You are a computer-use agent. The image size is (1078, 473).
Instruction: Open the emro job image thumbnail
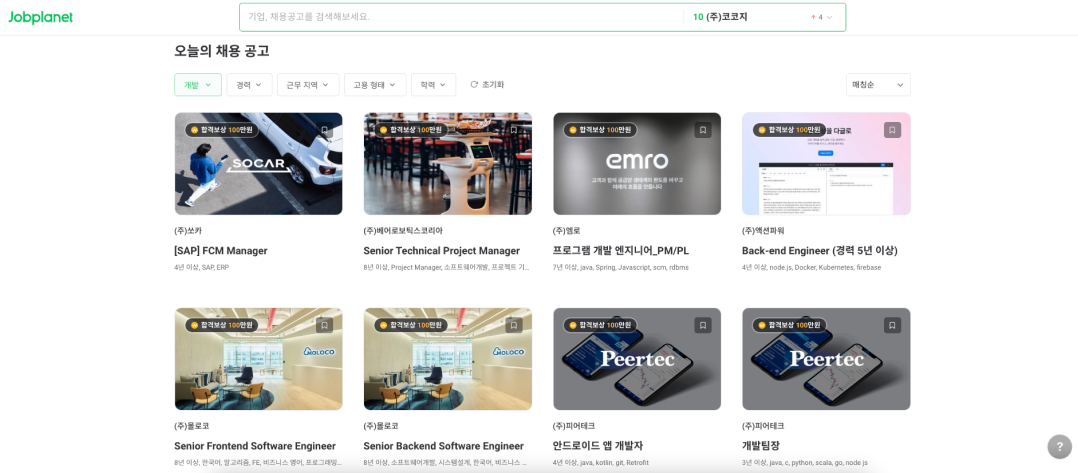(637, 164)
